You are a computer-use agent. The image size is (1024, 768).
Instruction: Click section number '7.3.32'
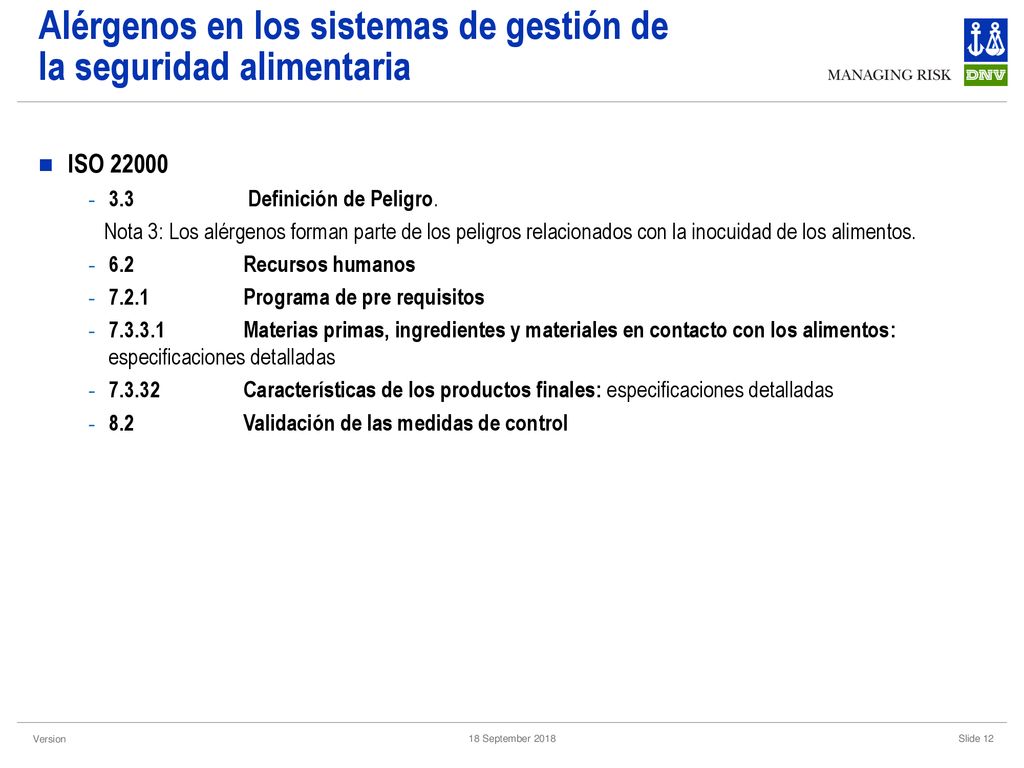134,390
